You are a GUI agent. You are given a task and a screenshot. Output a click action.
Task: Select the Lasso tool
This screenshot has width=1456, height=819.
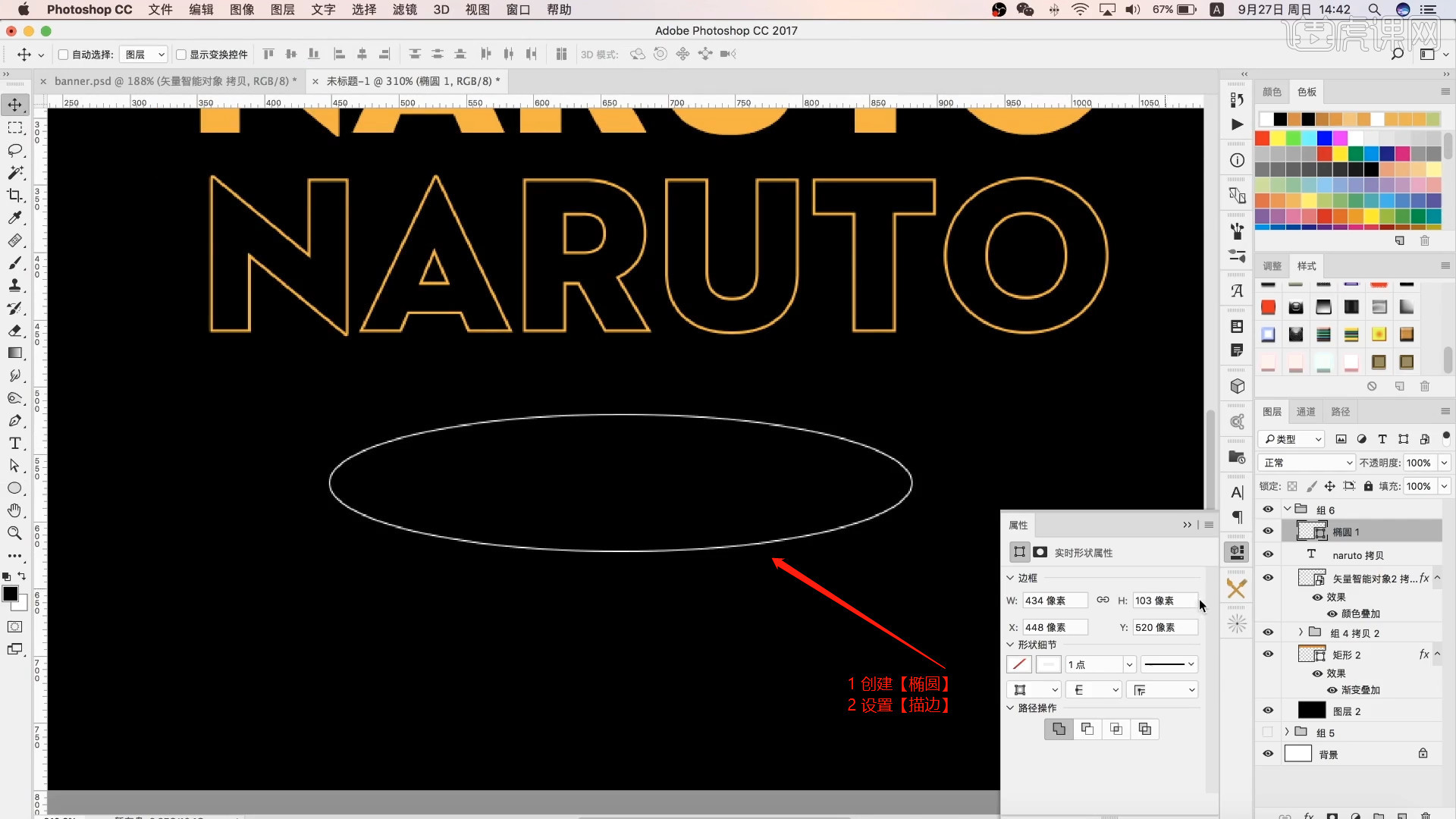[x=15, y=150]
